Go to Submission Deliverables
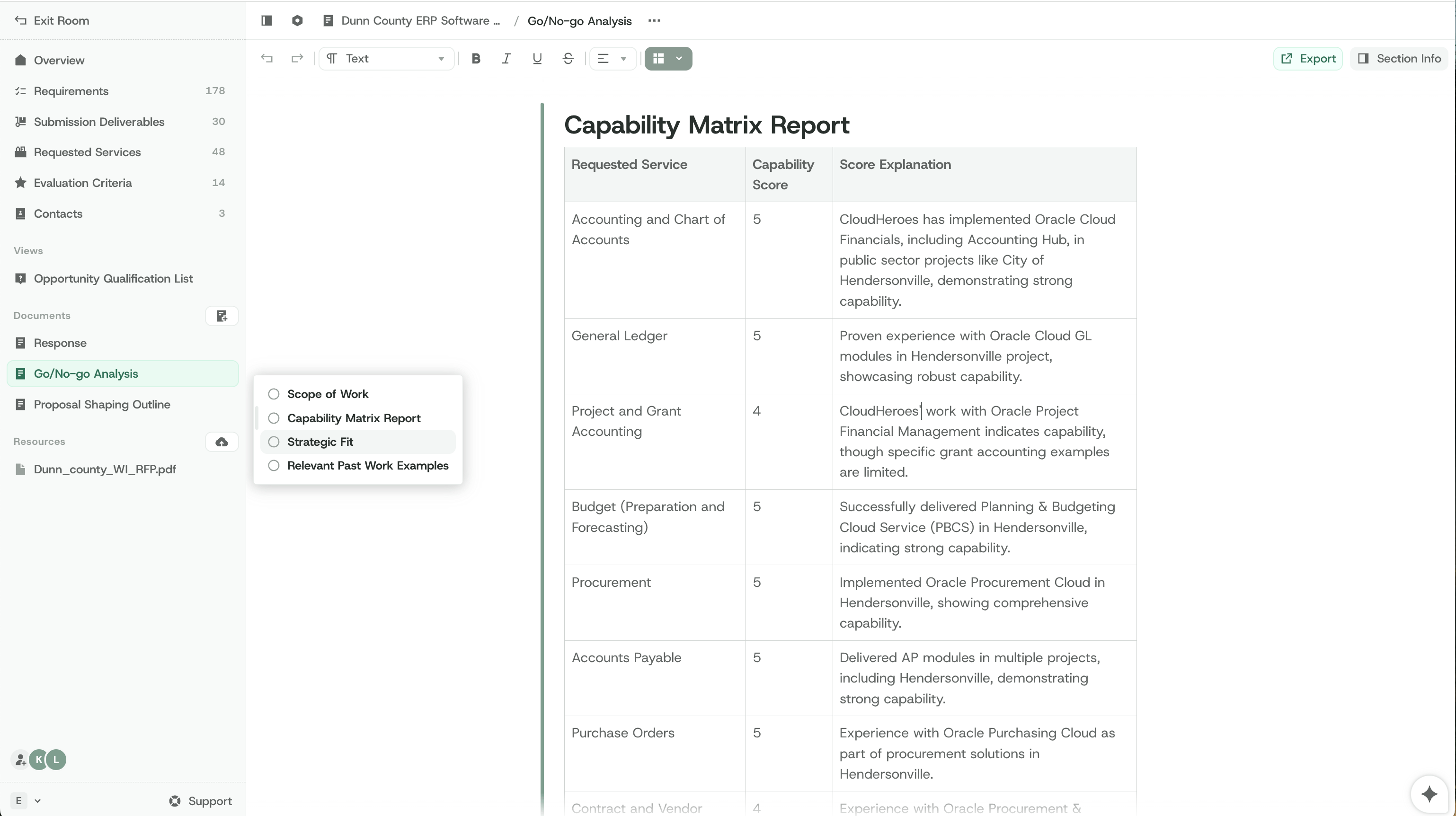 pyautogui.click(x=123, y=122)
